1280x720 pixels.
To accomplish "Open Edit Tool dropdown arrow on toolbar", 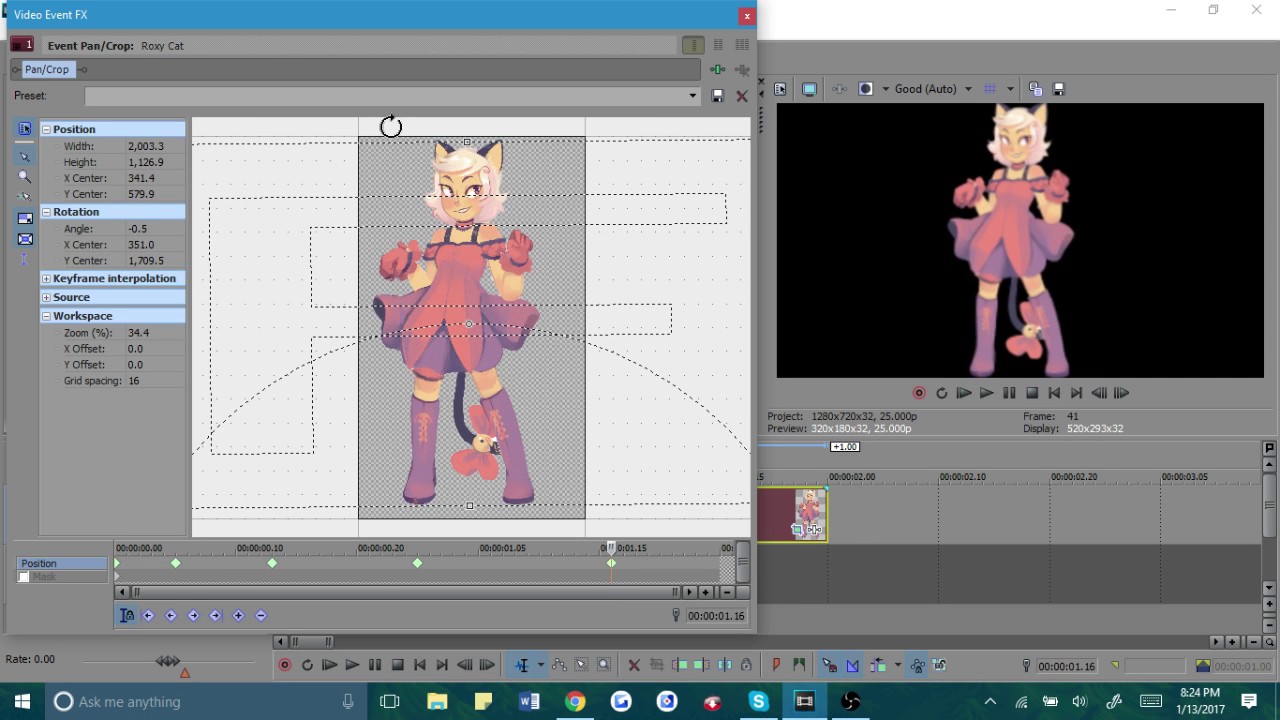I will pos(540,665).
